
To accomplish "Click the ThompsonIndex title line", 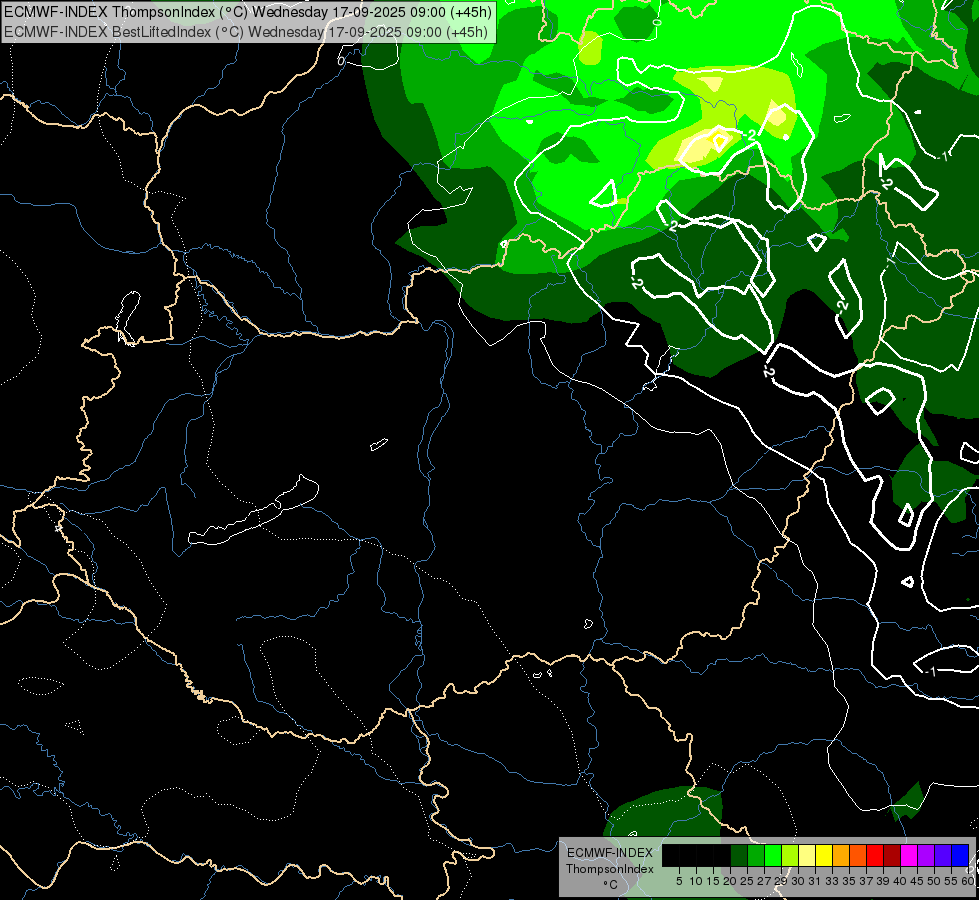I will (248, 12).
